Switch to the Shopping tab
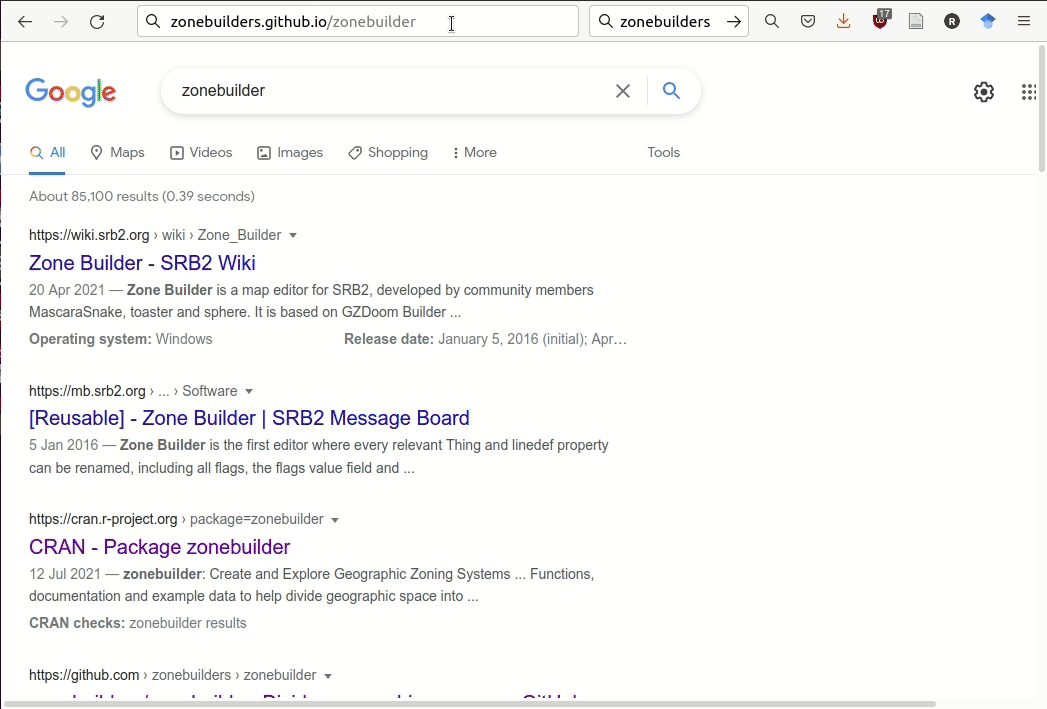Viewport: 1047px width, 709px height. click(388, 153)
